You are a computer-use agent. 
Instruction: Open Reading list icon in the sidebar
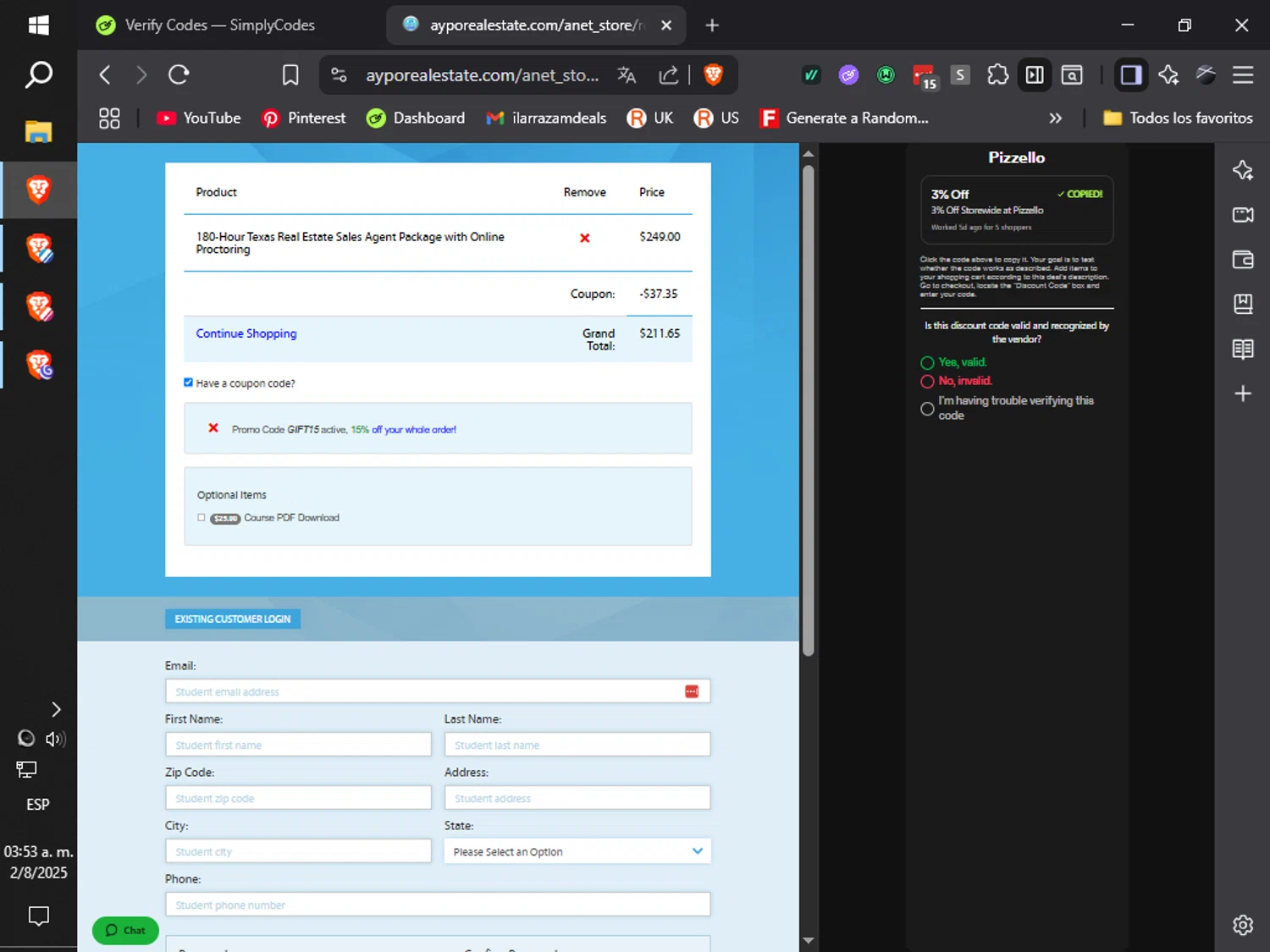1243,349
